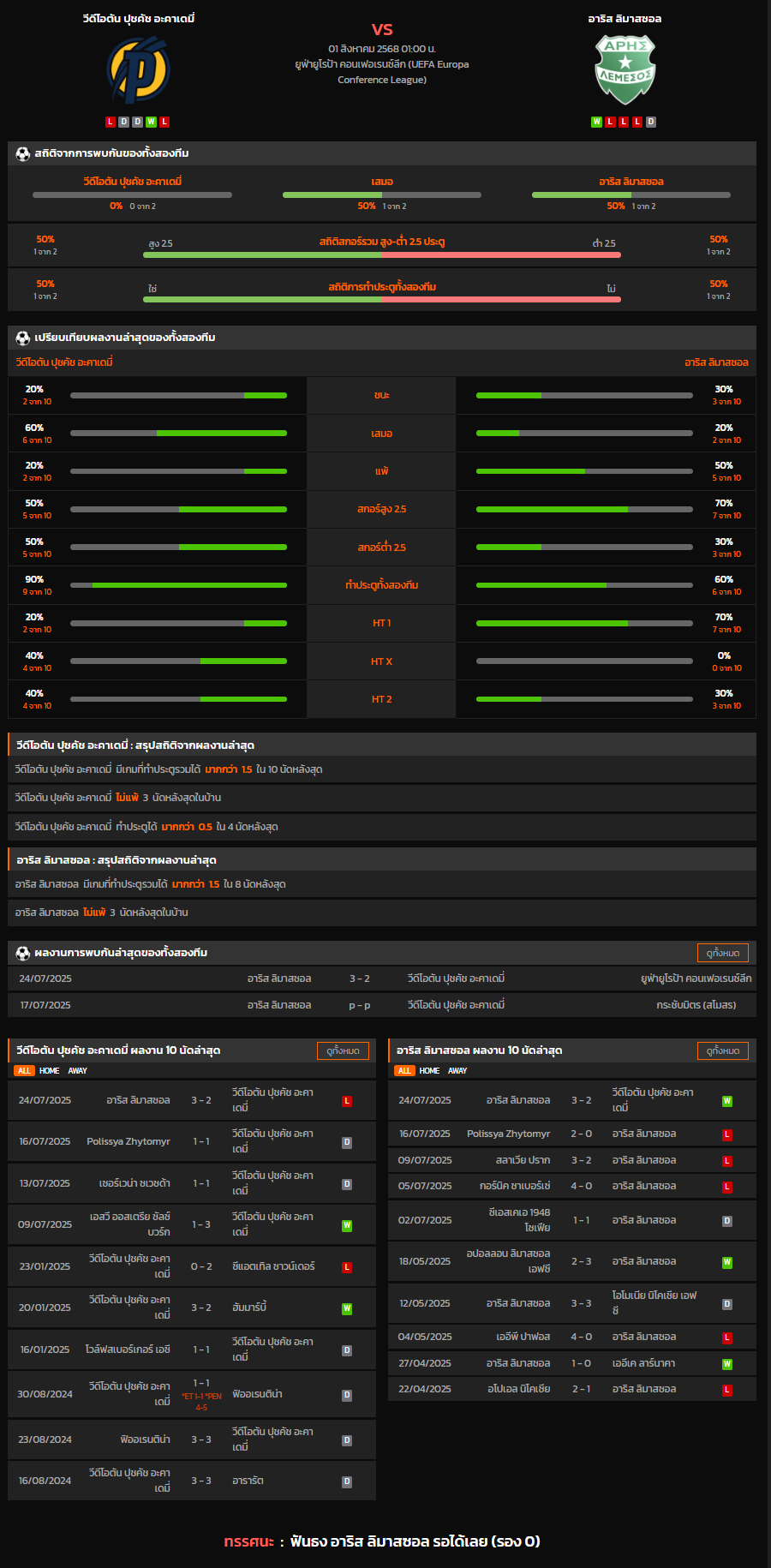This screenshot has height=1568, width=771.
Task: Click the Aris Limassol green shield logo
Action: point(625,69)
